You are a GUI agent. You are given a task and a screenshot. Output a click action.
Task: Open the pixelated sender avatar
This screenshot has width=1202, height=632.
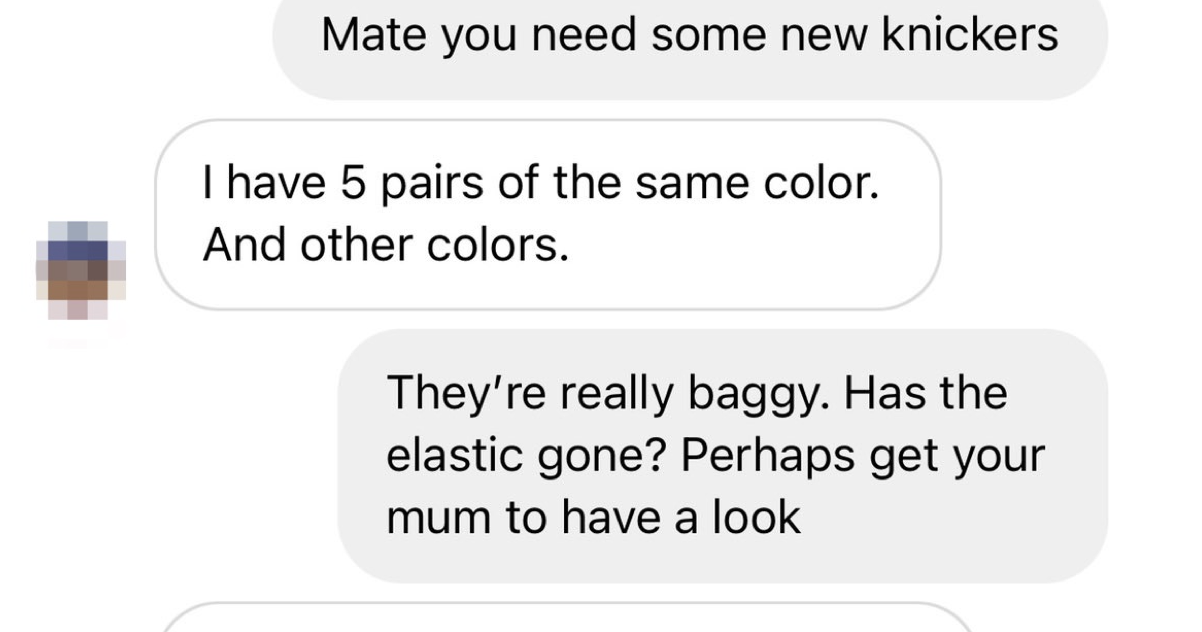pos(82,269)
